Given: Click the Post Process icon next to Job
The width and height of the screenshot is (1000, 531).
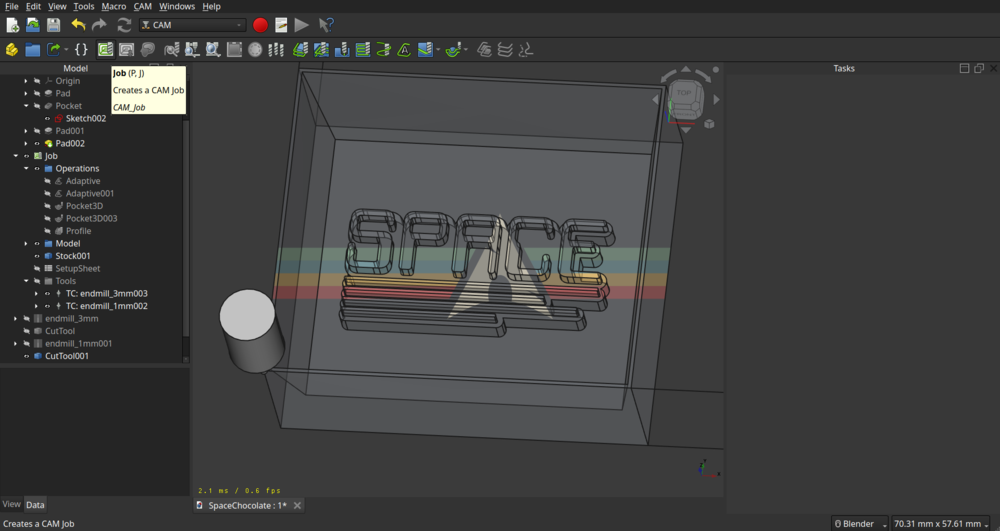Looking at the screenshot, I should point(126,50).
